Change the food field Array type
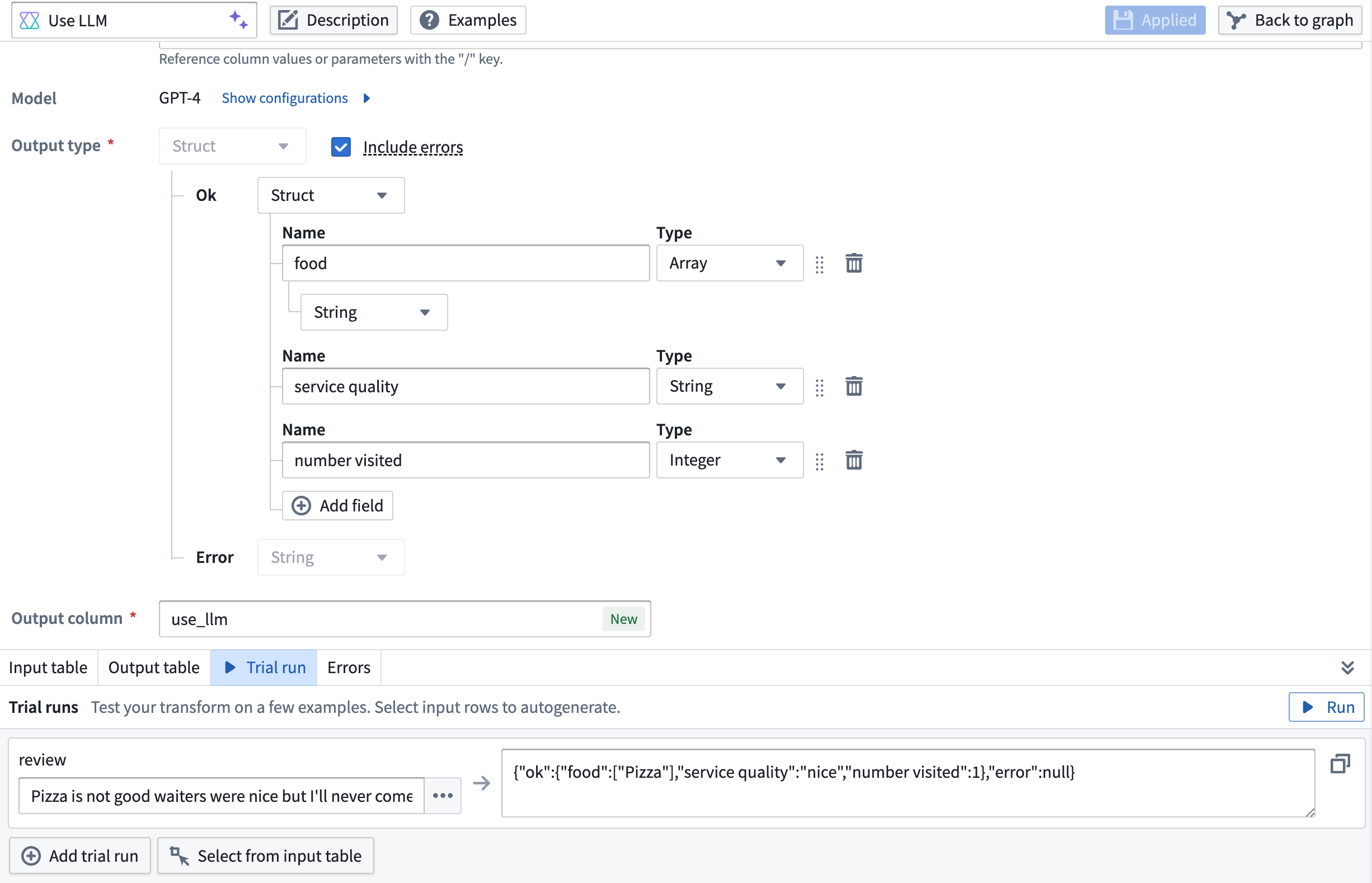This screenshot has width=1372, height=883. (x=729, y=263)
